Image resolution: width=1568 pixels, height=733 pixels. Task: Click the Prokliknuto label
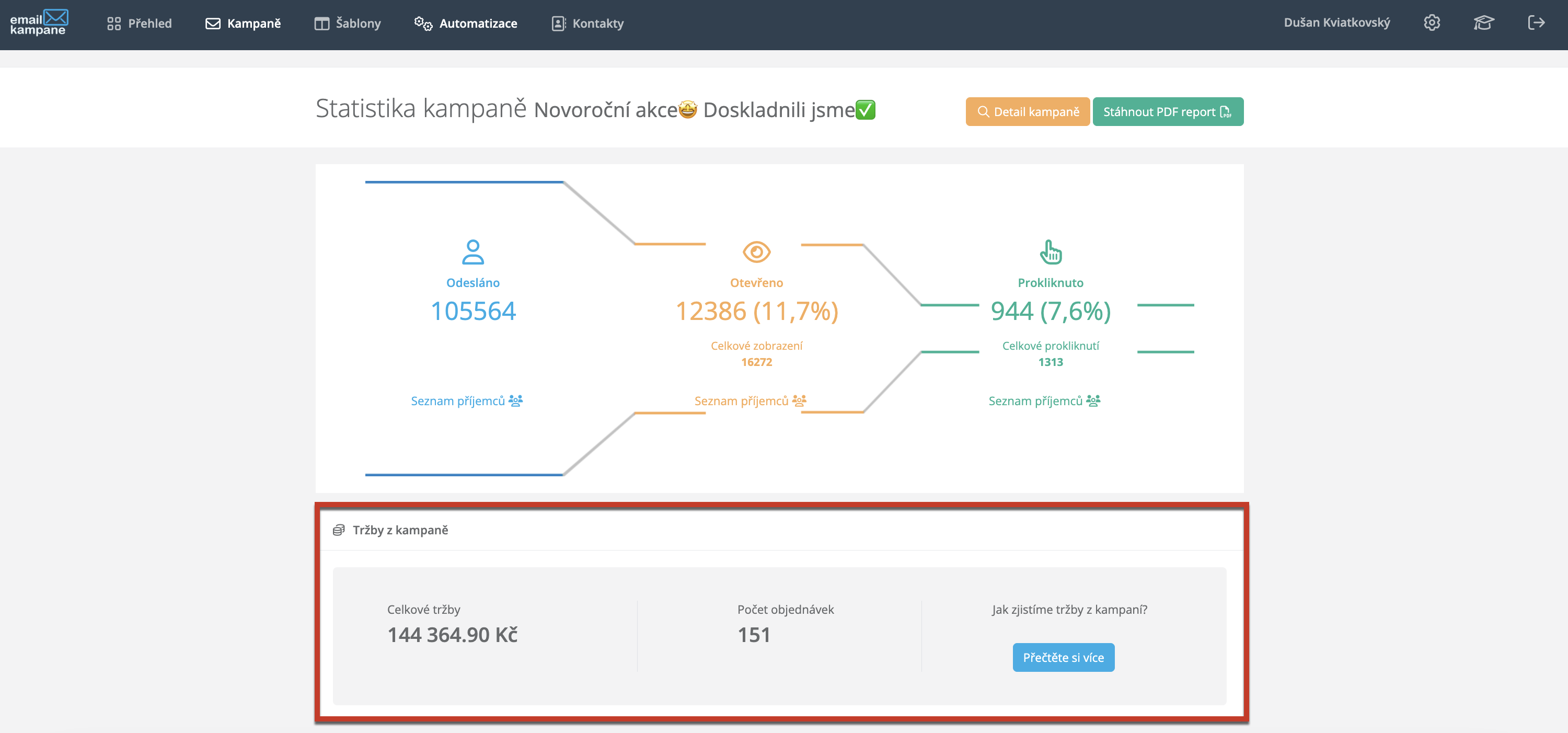coord(1051,282)
